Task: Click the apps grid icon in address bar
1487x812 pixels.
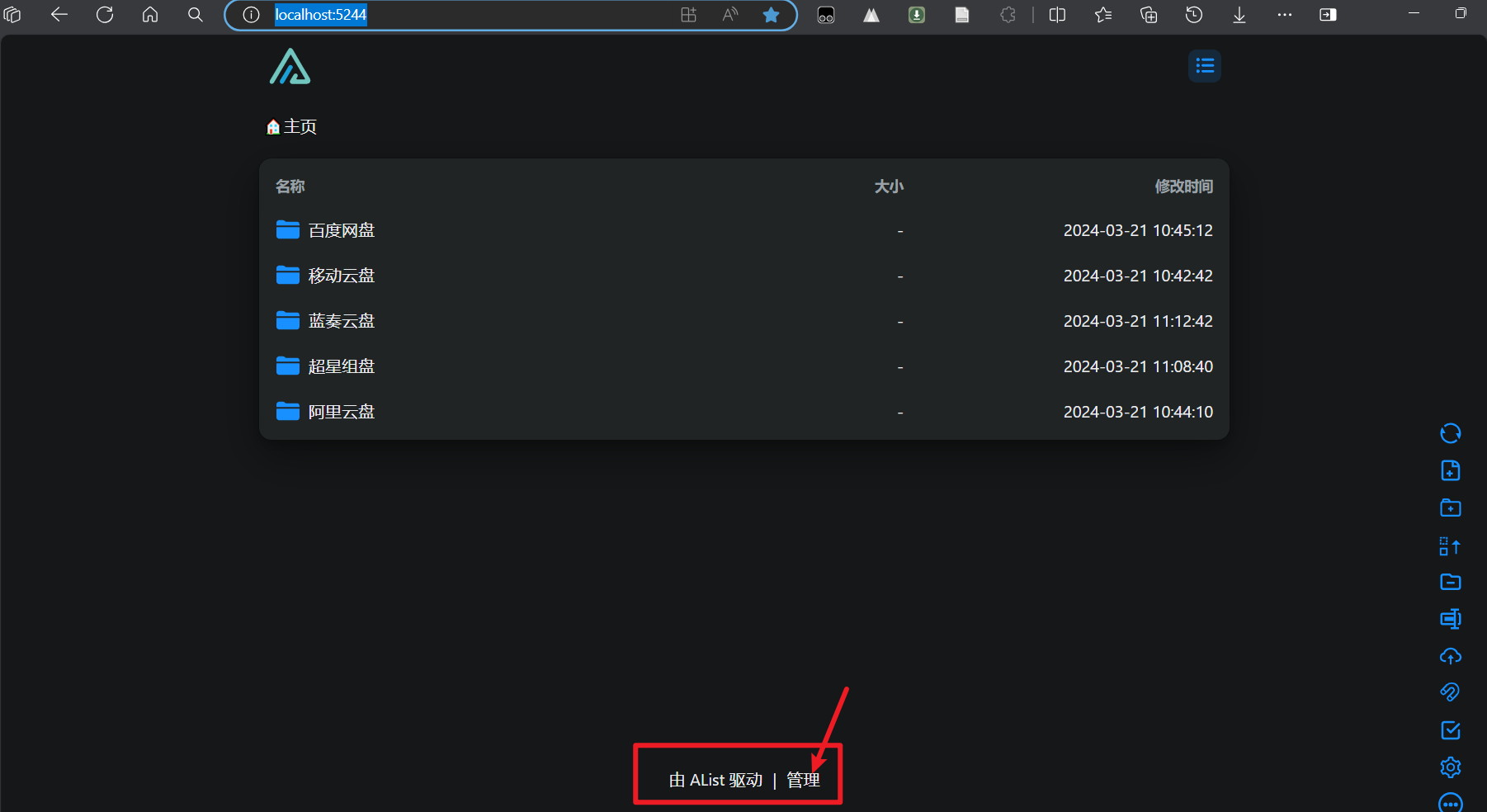Action: coord(689,15)
